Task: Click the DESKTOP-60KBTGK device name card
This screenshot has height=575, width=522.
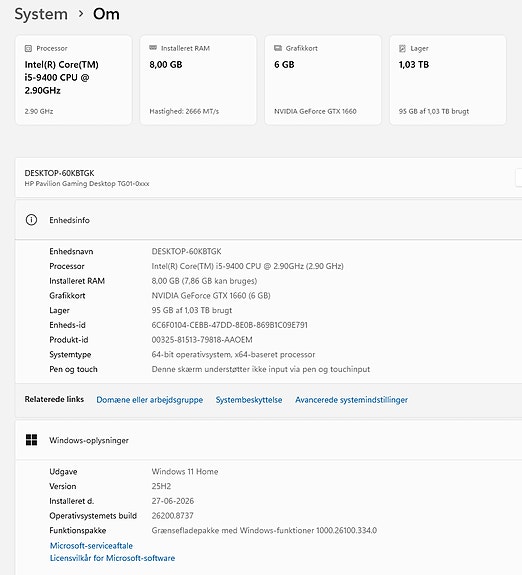Action: (x=269, y=178)
